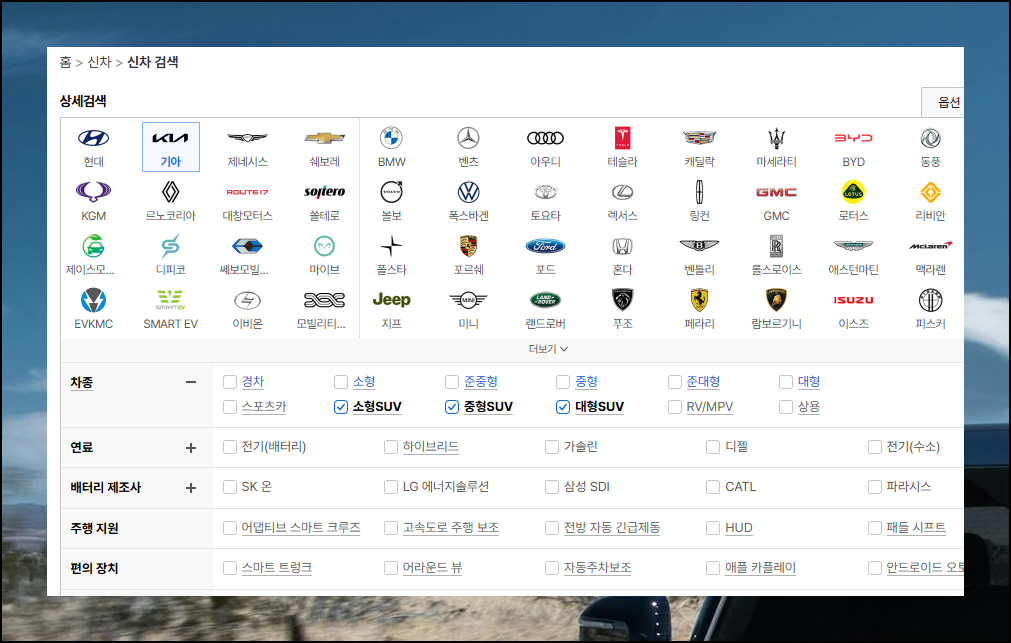Select the Volkswagen (폭스바겐) logo
This screenshot has height=643, width=1011.
(468, 192)
